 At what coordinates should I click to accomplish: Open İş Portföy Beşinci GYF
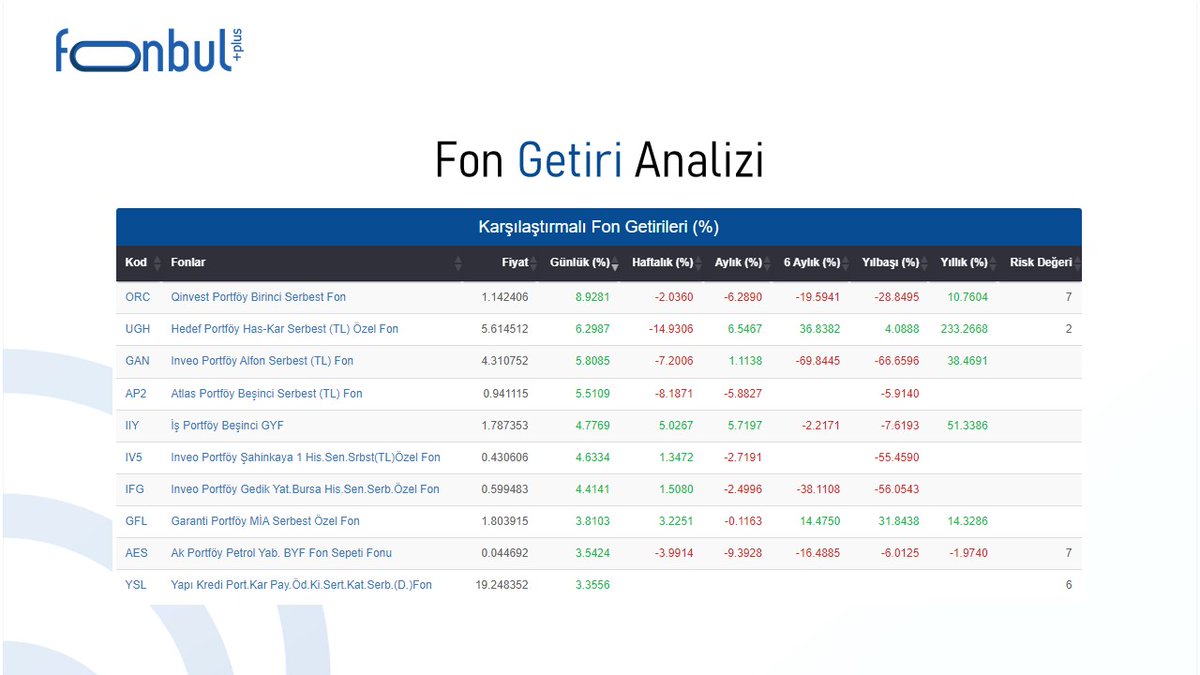[227, 425]
